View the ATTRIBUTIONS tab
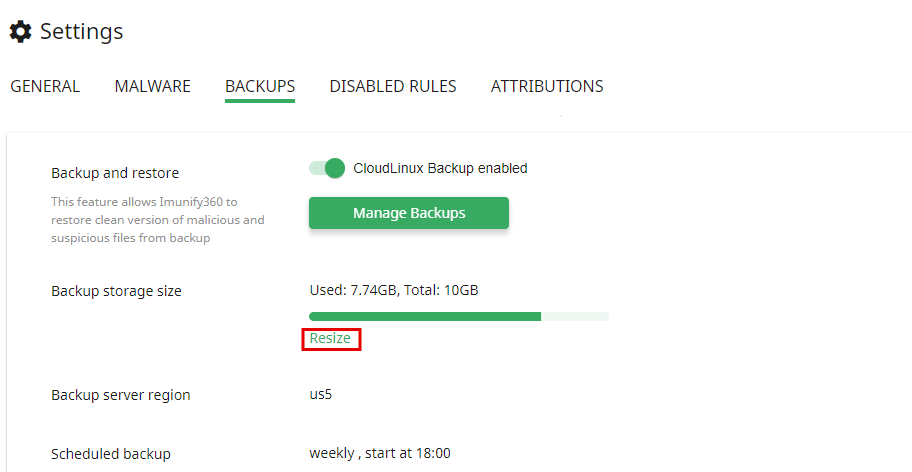Image resolution: width=912 pixels, height=472 pixels. [547, 86]
